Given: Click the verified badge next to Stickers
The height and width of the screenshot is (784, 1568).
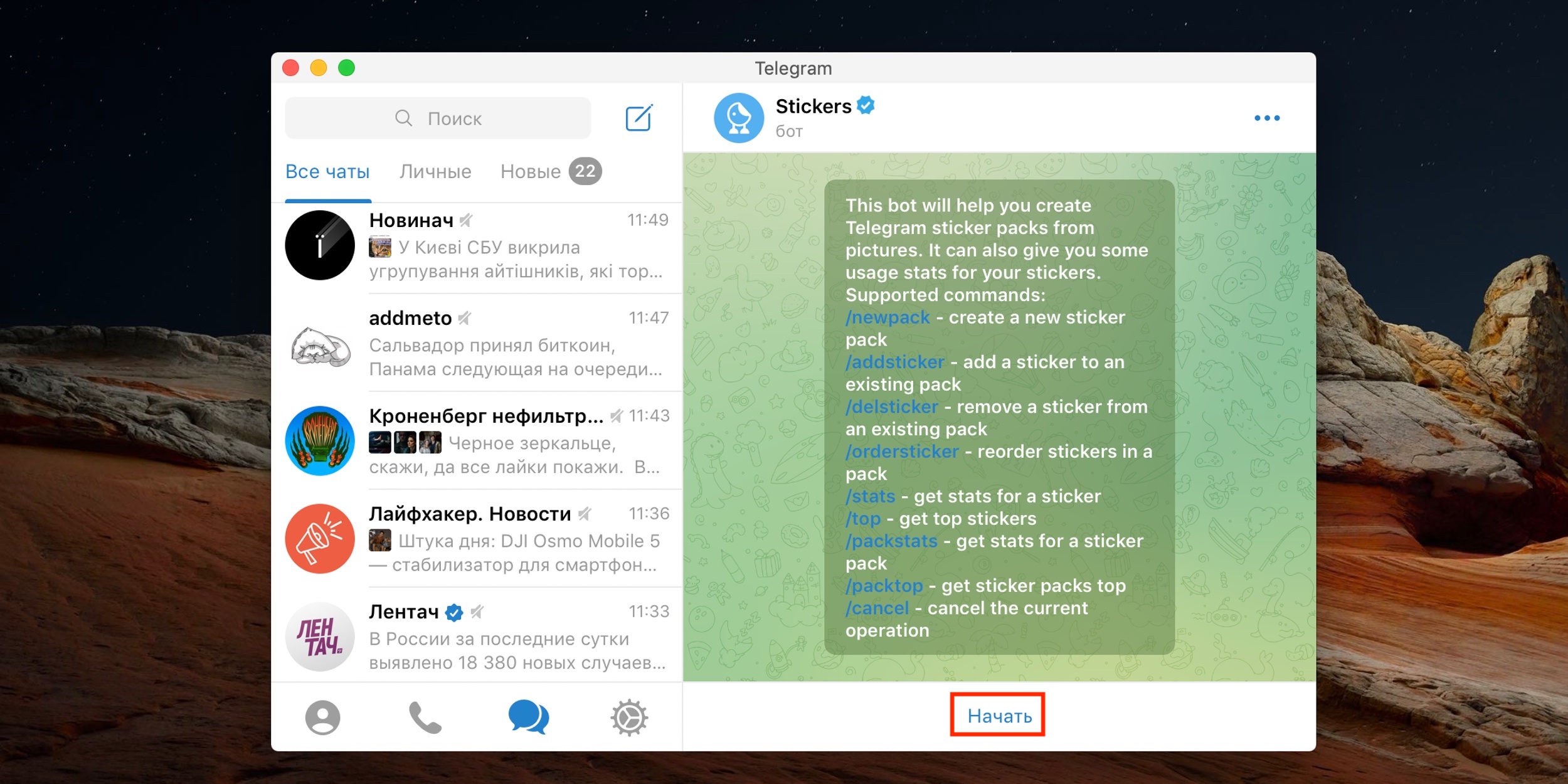Looking at the screenshot, I should [866, 105].
